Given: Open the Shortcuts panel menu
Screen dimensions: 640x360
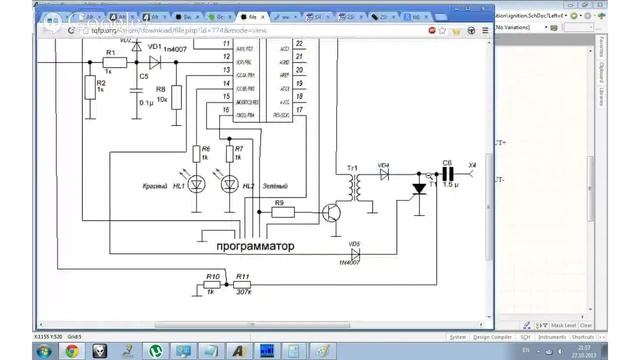Looking at the screenshot, I should [x=582, y=337].
